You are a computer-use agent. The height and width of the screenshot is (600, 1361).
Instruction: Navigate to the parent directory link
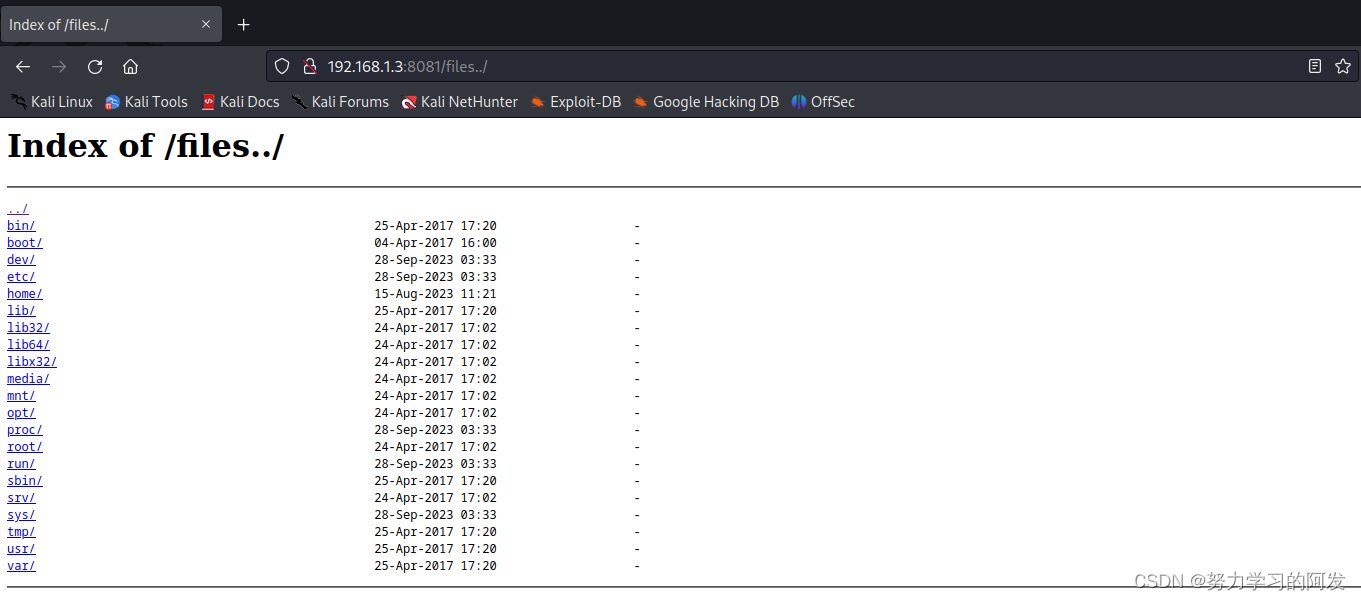tap(17, 208)
